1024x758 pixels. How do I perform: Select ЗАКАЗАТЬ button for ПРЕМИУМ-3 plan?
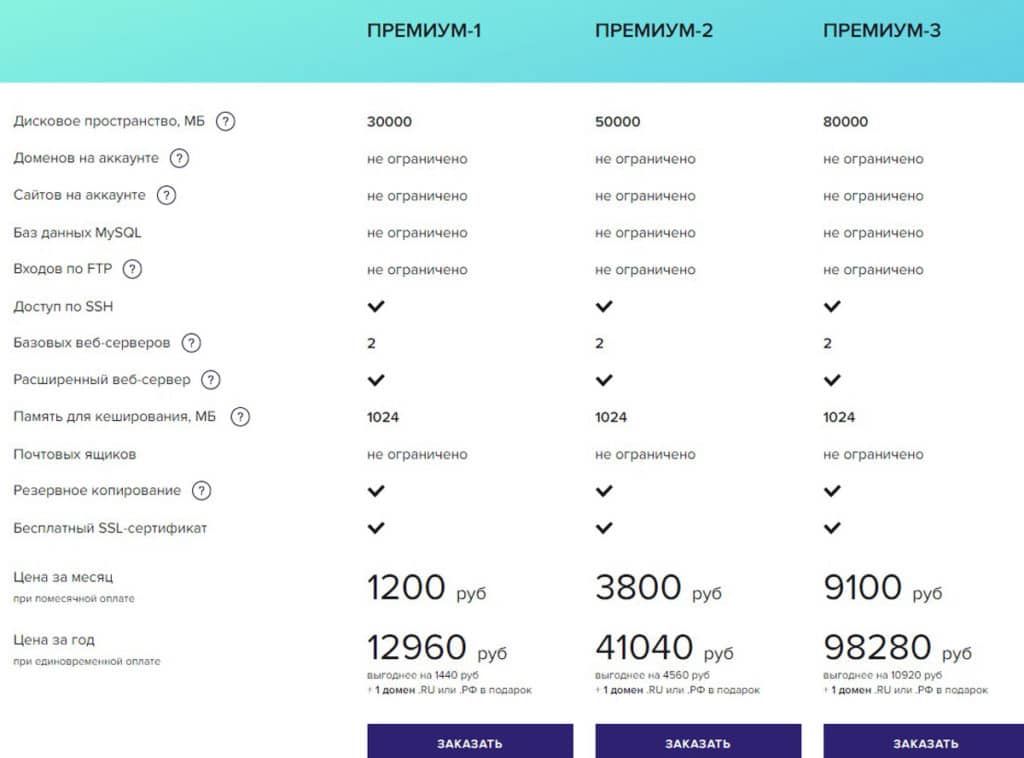click(923, 742)
